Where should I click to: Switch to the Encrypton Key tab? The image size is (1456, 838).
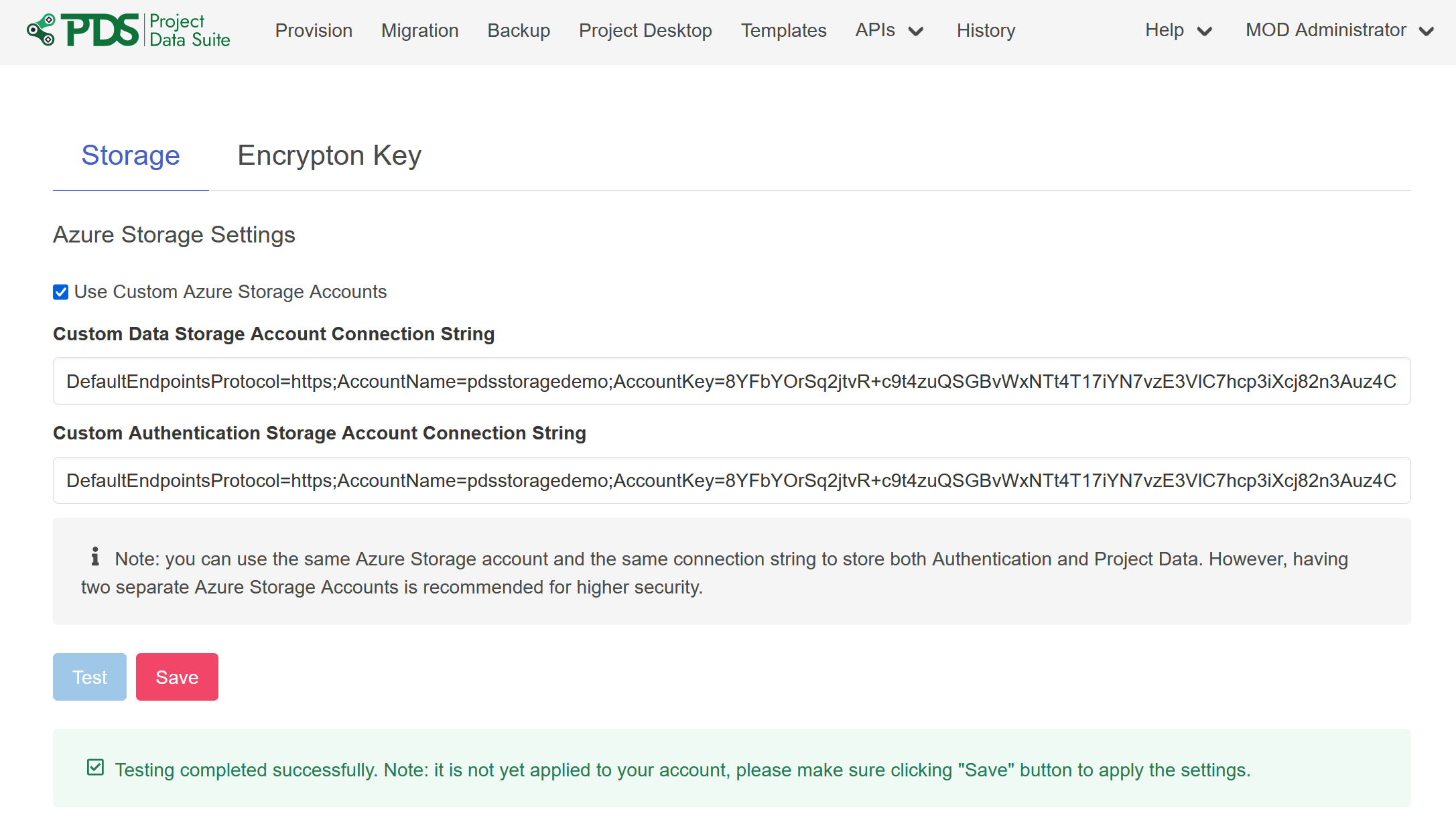(328, 155)
